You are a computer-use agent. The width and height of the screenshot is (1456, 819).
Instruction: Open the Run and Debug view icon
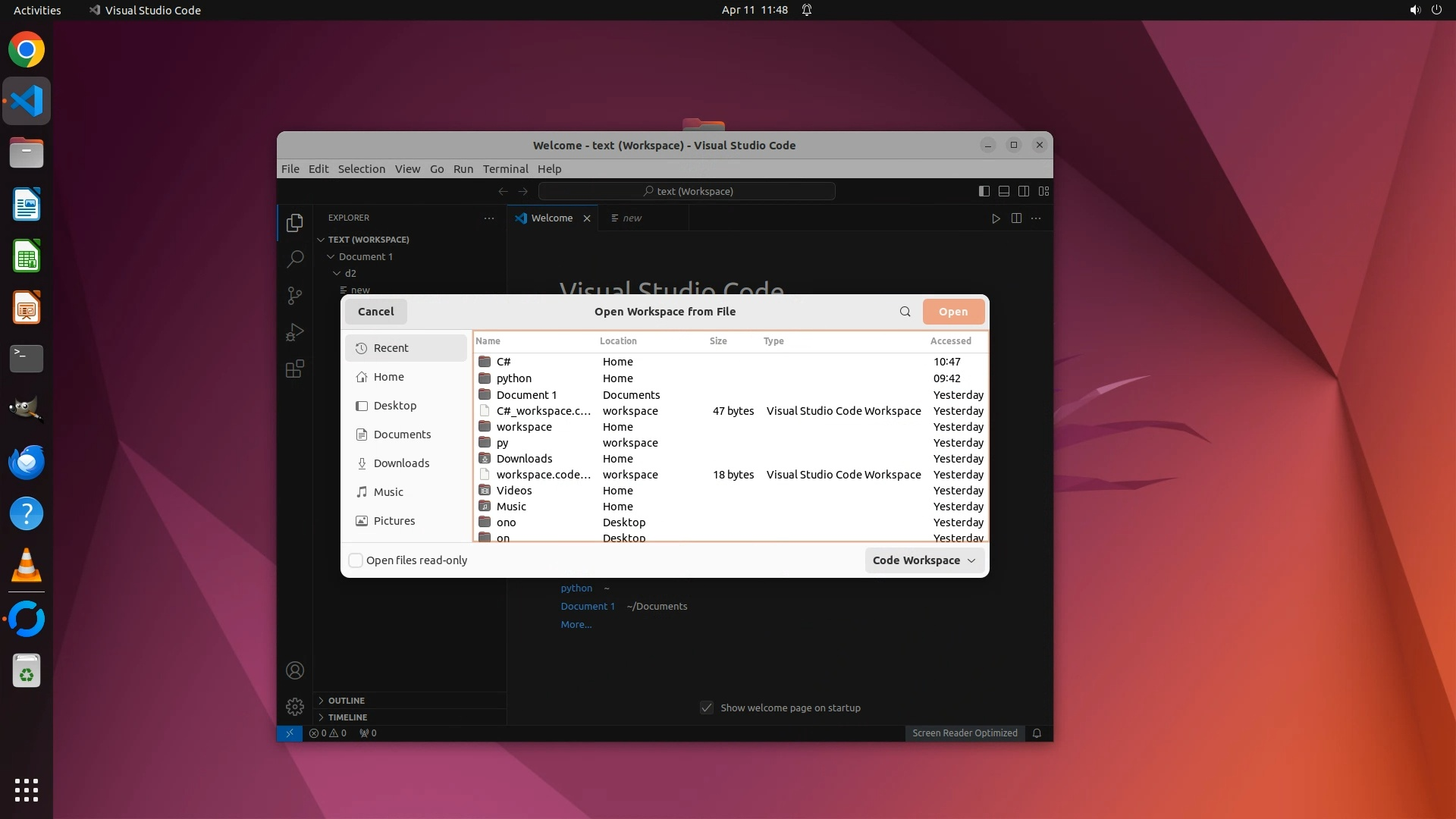[x=295, y=332]
